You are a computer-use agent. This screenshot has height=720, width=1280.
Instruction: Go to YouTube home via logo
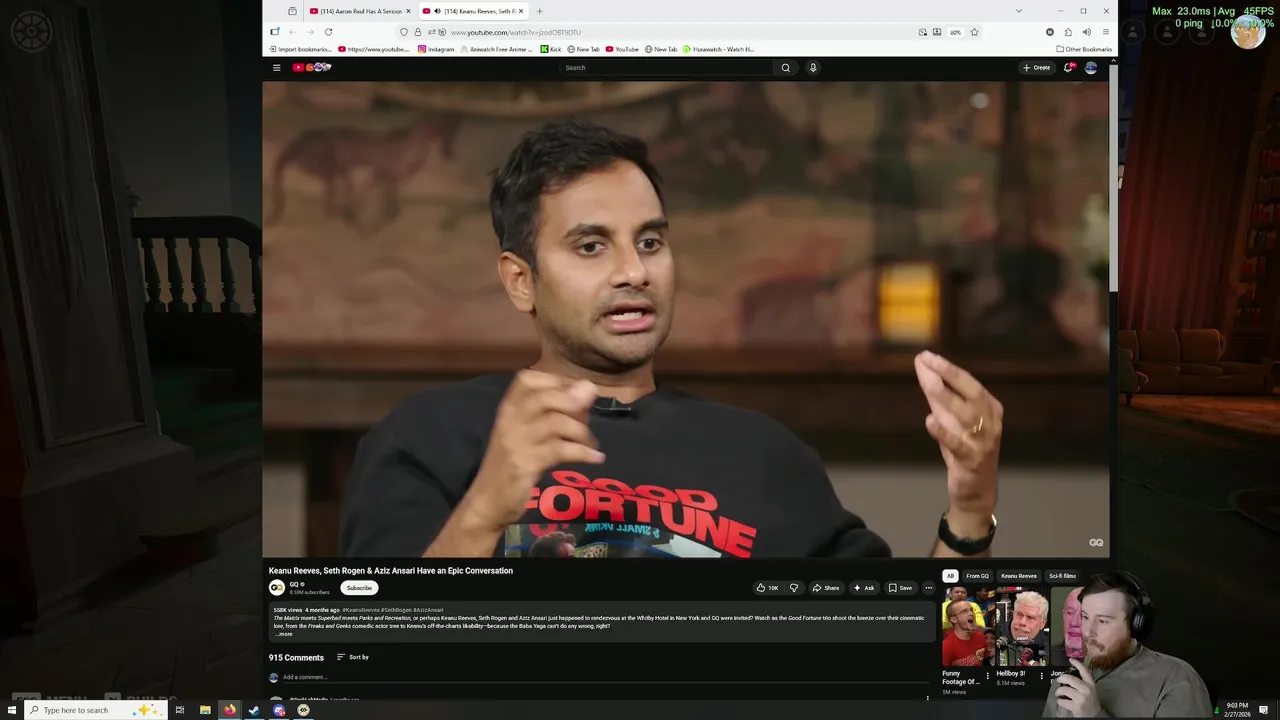coord(312,68)
